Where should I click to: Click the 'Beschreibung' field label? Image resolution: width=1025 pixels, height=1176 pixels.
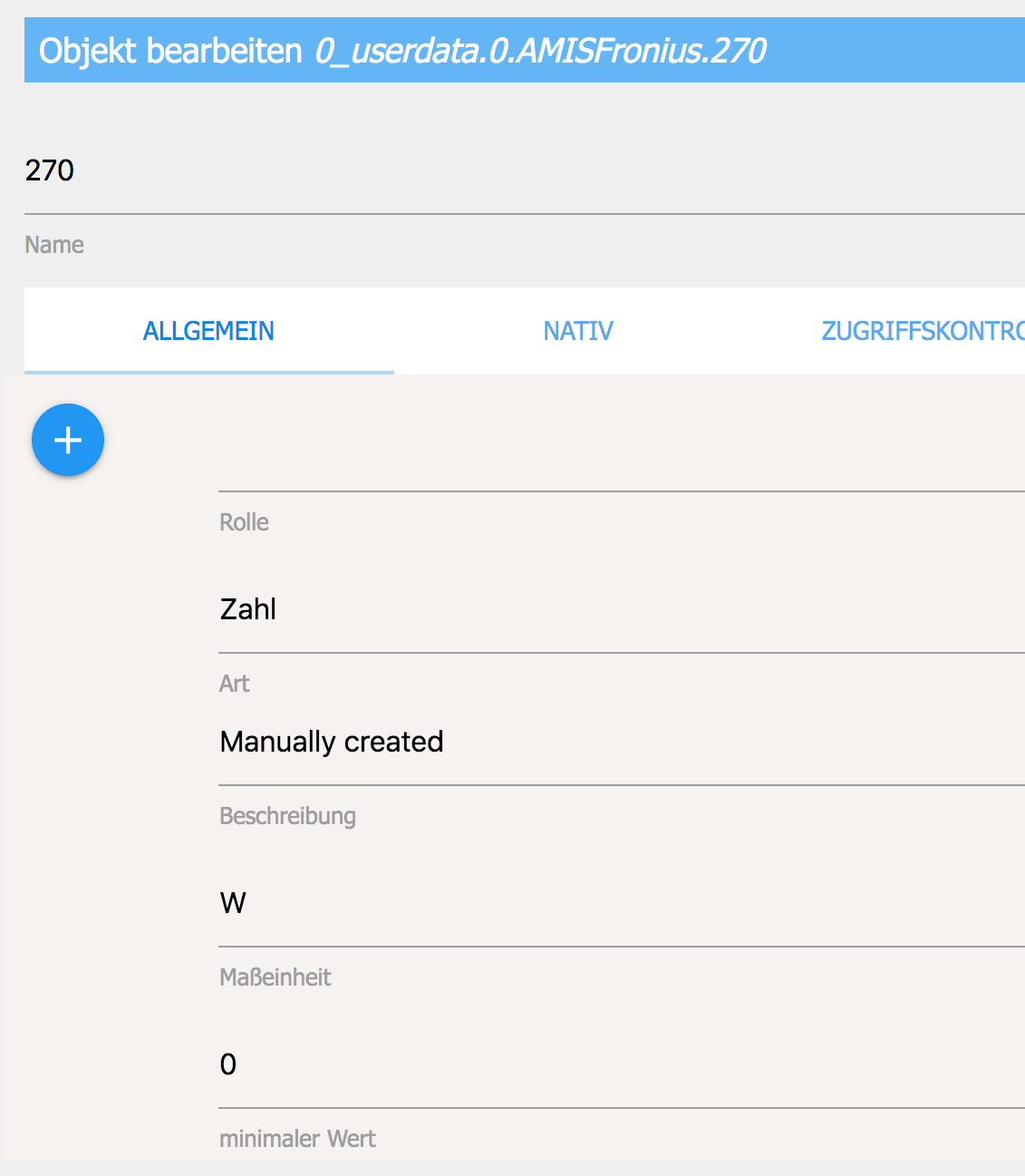287,816
